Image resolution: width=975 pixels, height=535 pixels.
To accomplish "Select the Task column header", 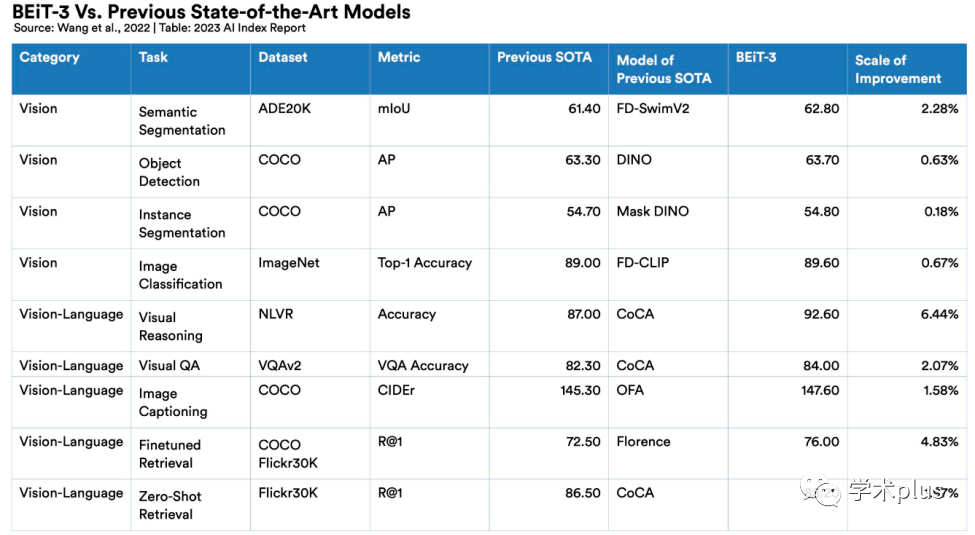I will pyautogui.click(x=153, y=58).
